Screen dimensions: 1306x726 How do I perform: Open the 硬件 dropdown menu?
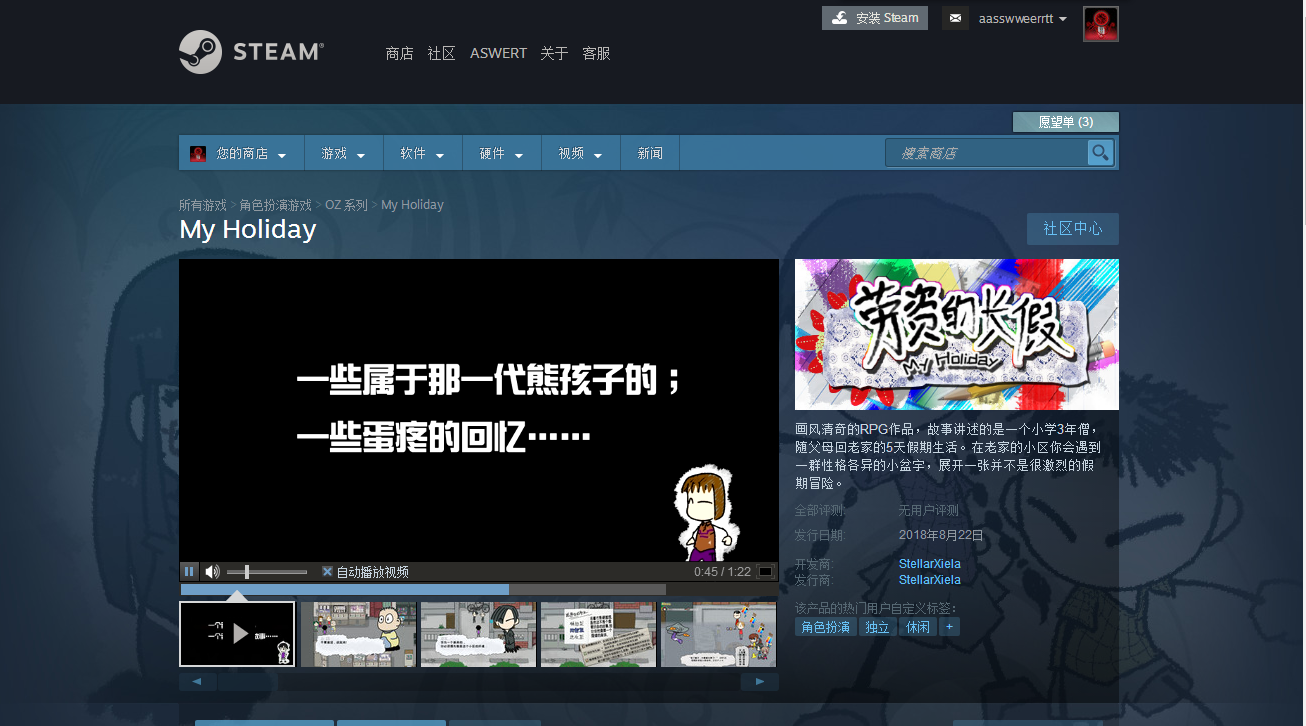pos(502,153)
